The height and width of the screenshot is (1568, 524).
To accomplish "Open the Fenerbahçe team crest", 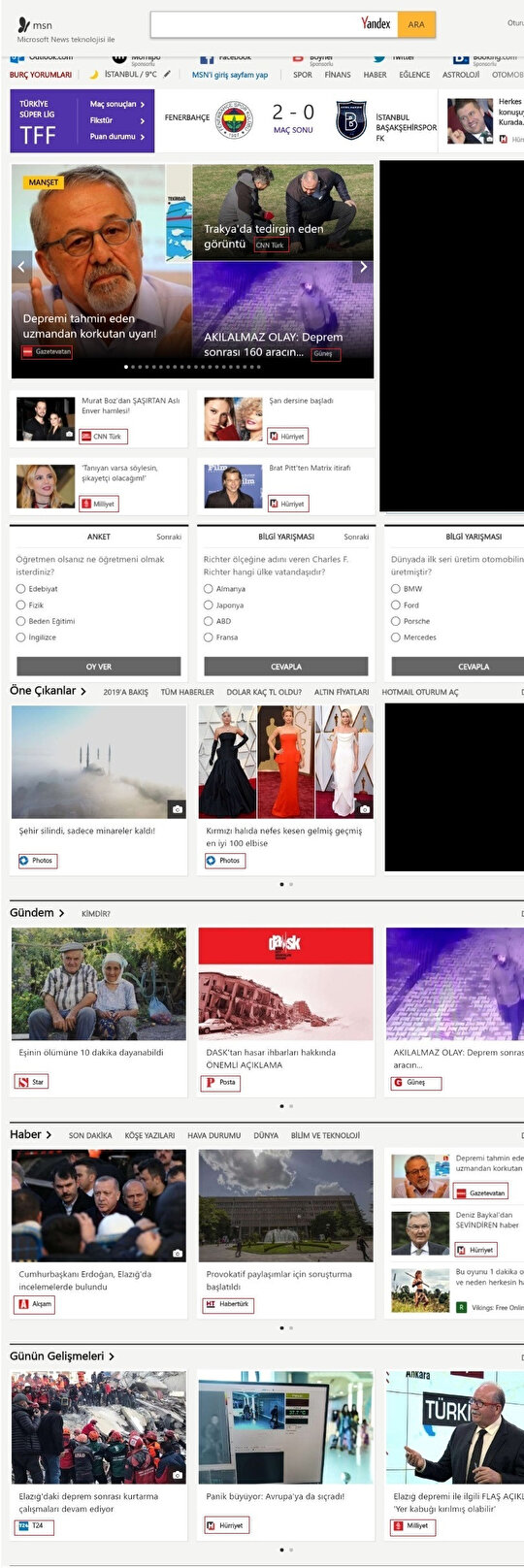I will pyautogui.click(x=231, y=120).
